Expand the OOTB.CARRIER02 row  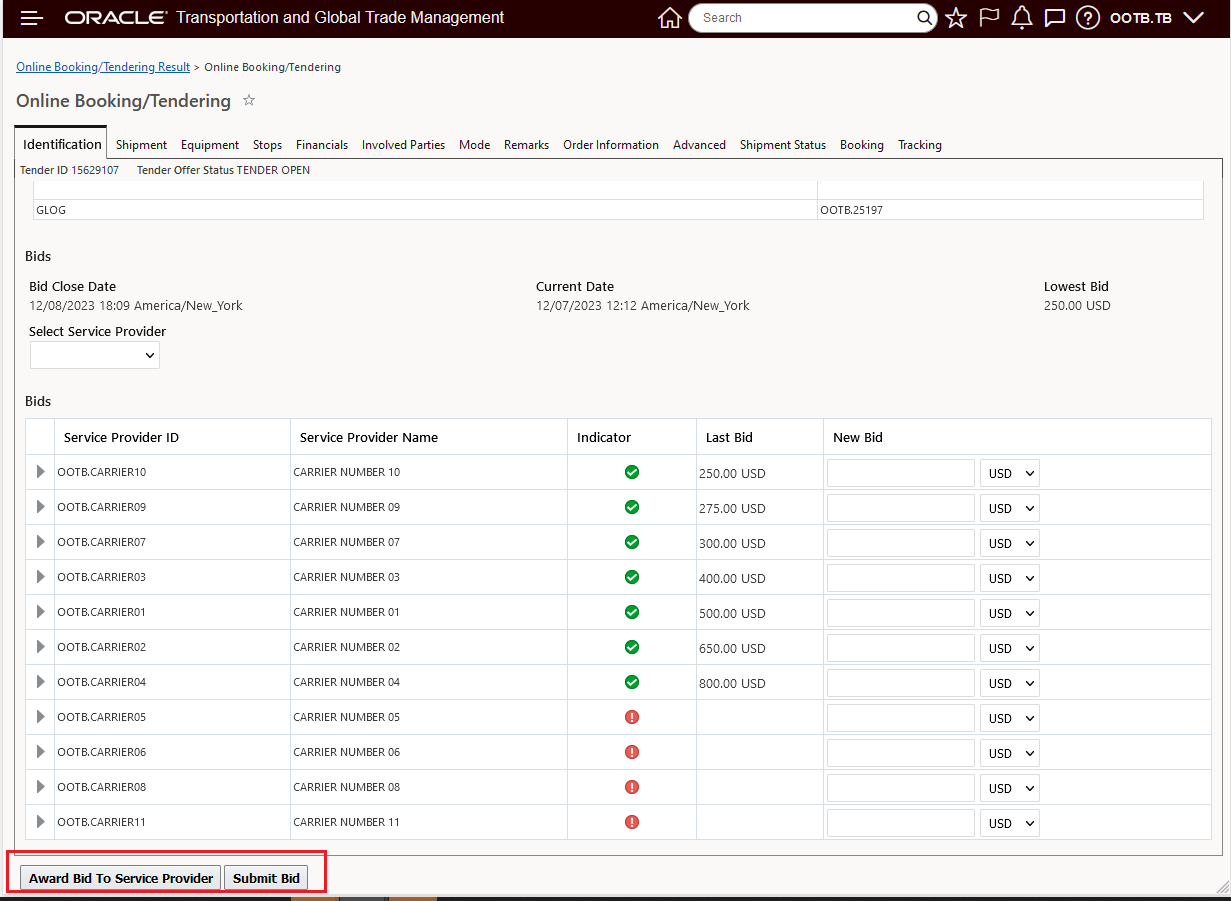(x=41, y=647)
